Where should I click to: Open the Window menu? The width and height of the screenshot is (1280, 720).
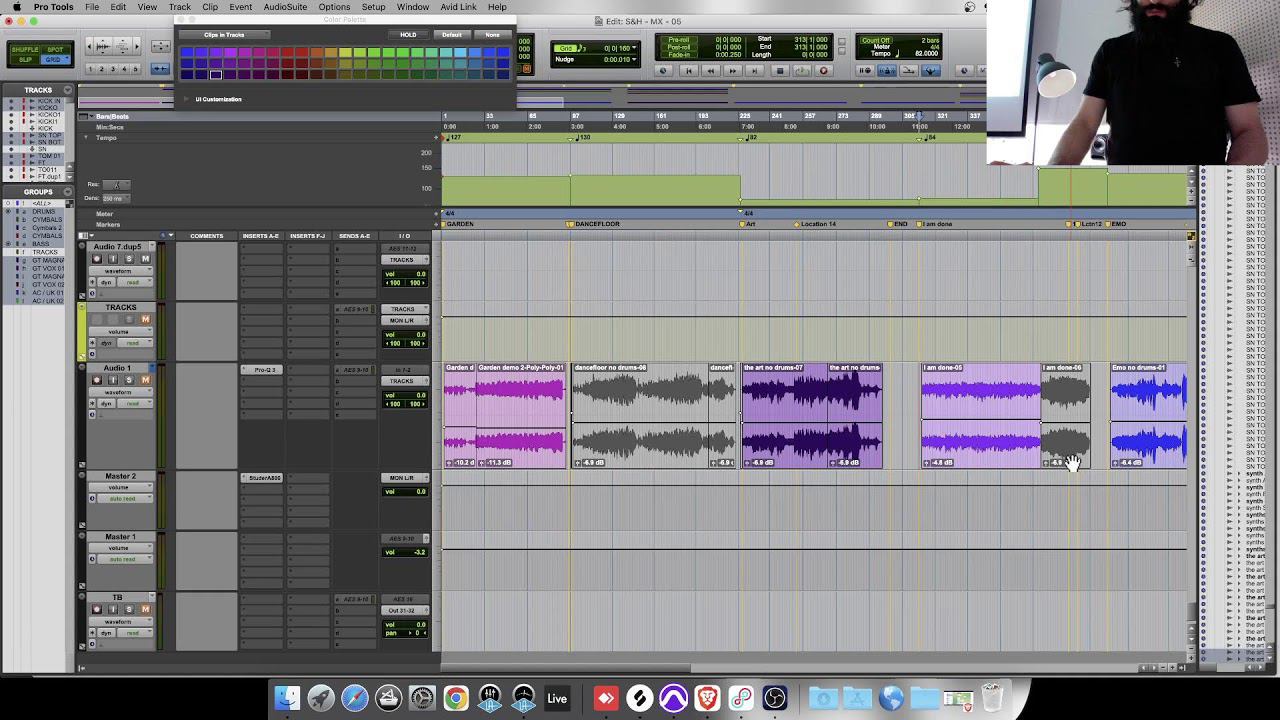click(413, 7)
